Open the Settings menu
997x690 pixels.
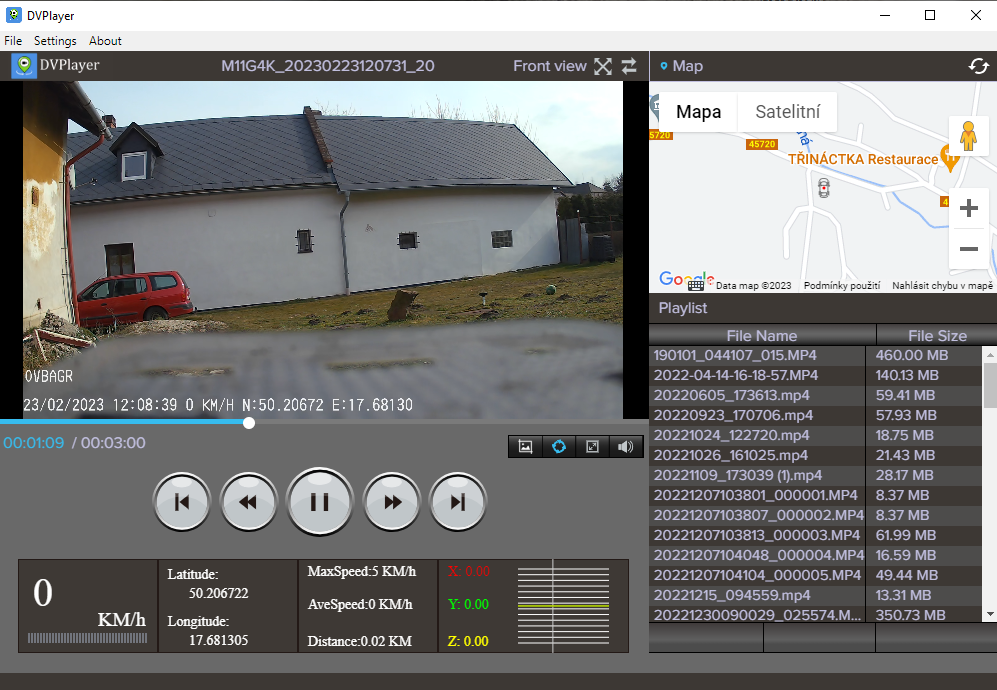point(55,41)
